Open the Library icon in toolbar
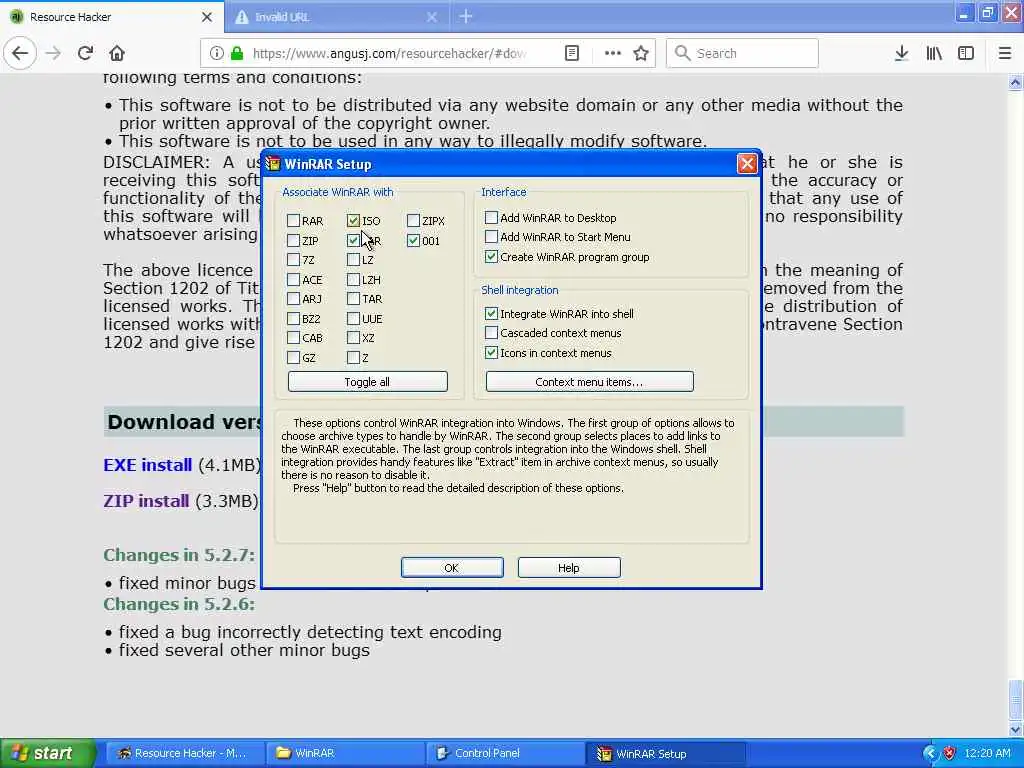This screenshot has width=1024, height=768. pos(934,53)
